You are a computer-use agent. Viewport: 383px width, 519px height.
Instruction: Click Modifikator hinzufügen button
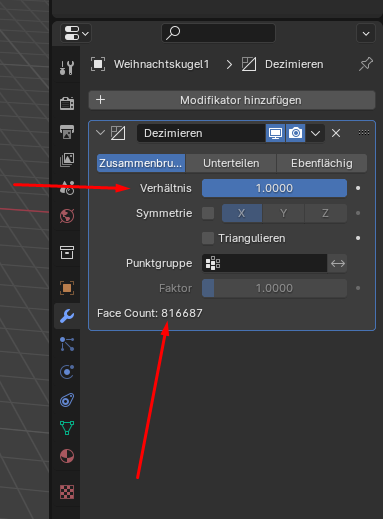232,100
